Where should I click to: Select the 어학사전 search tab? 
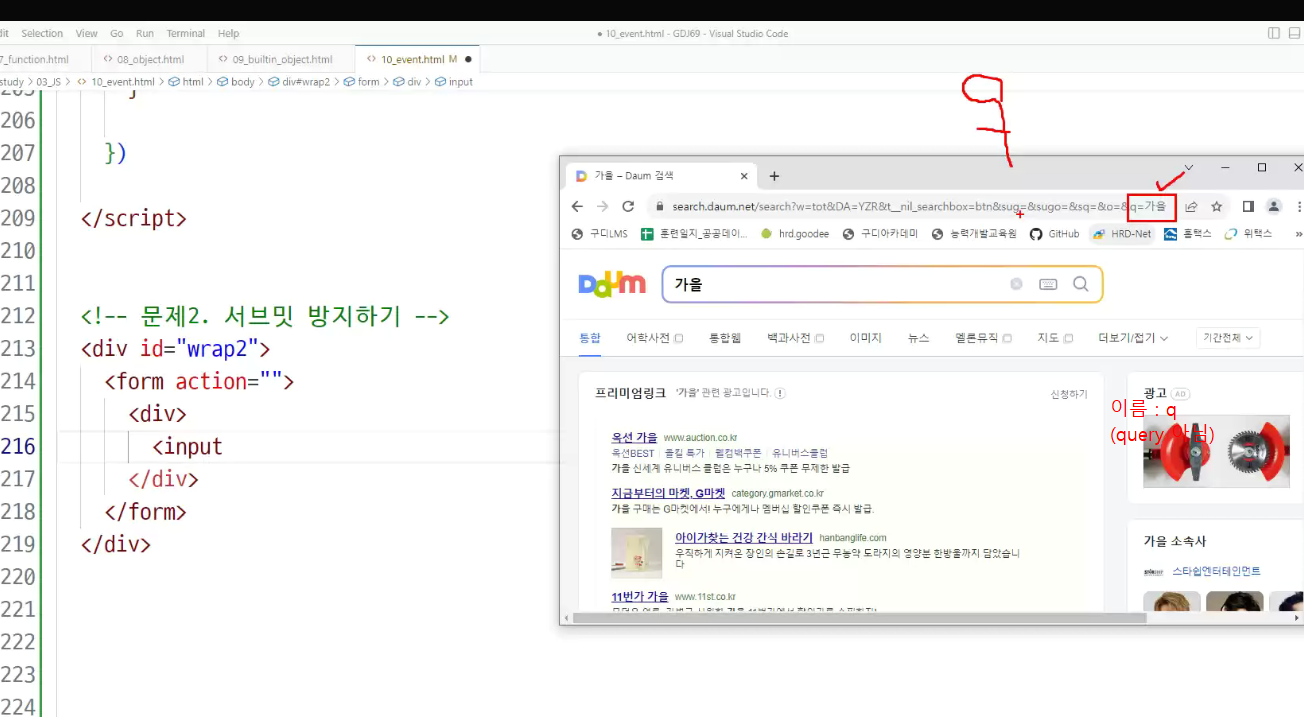click(x=654, y=338)
